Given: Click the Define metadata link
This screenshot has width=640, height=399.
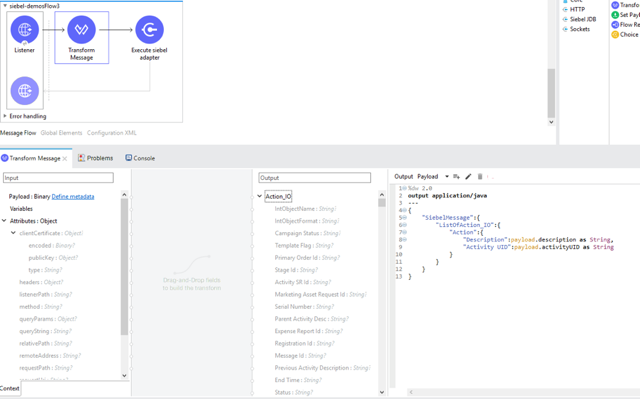Looking at the screenshot, I should (x=73, y=197).
